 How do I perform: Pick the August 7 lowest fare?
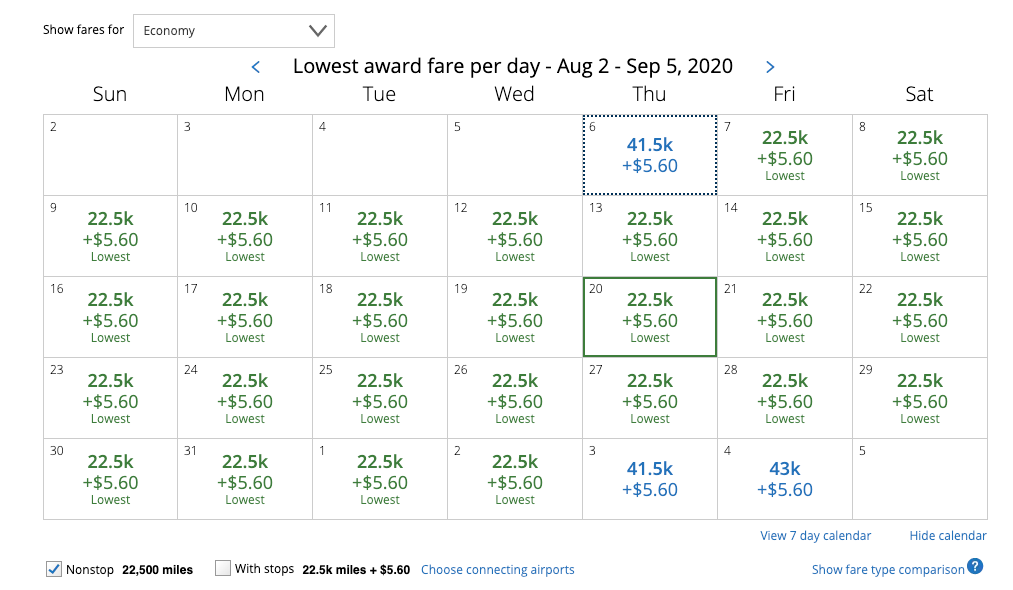pyautogui.click(x=785, y=155)
